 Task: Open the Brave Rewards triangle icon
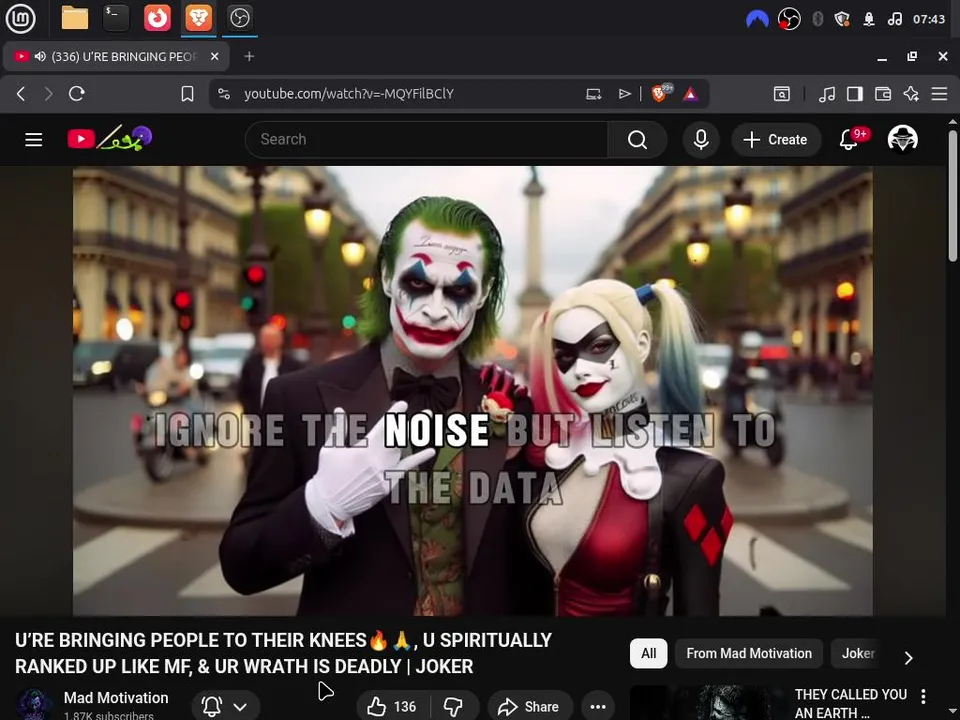[691, 94]
